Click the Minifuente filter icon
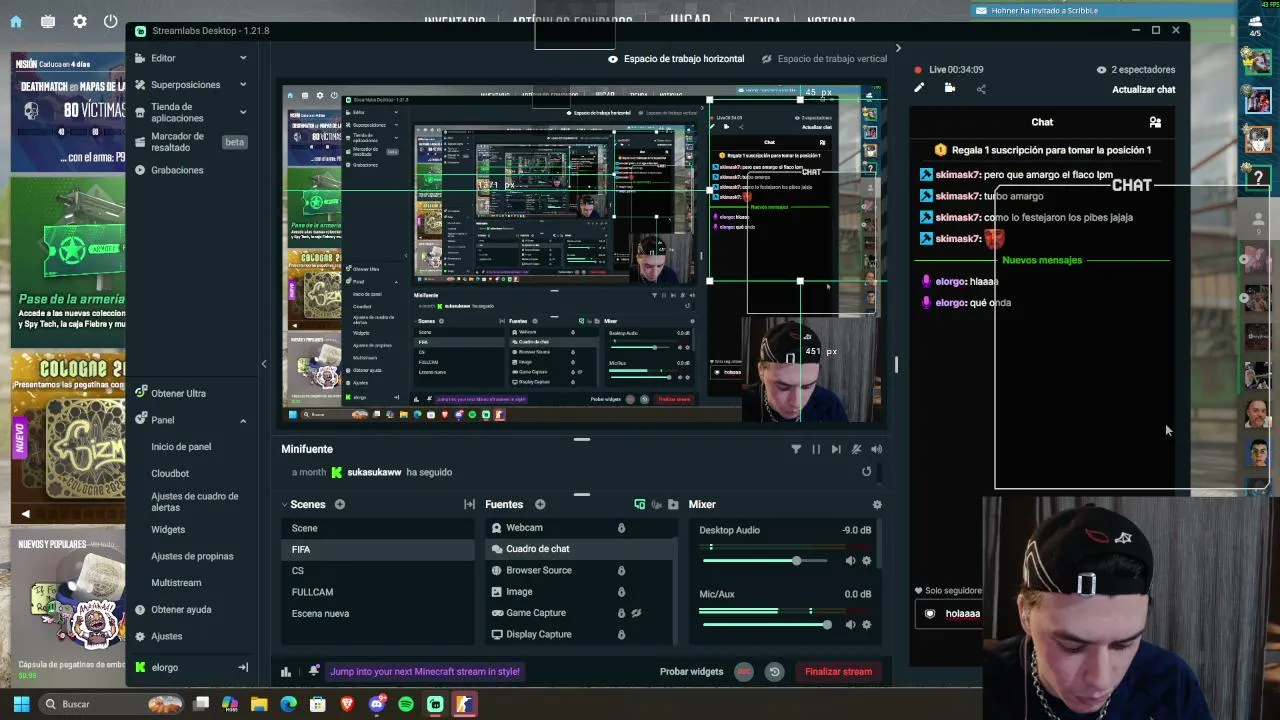This screenshot has height=720, width=1280. coord(796,449)
